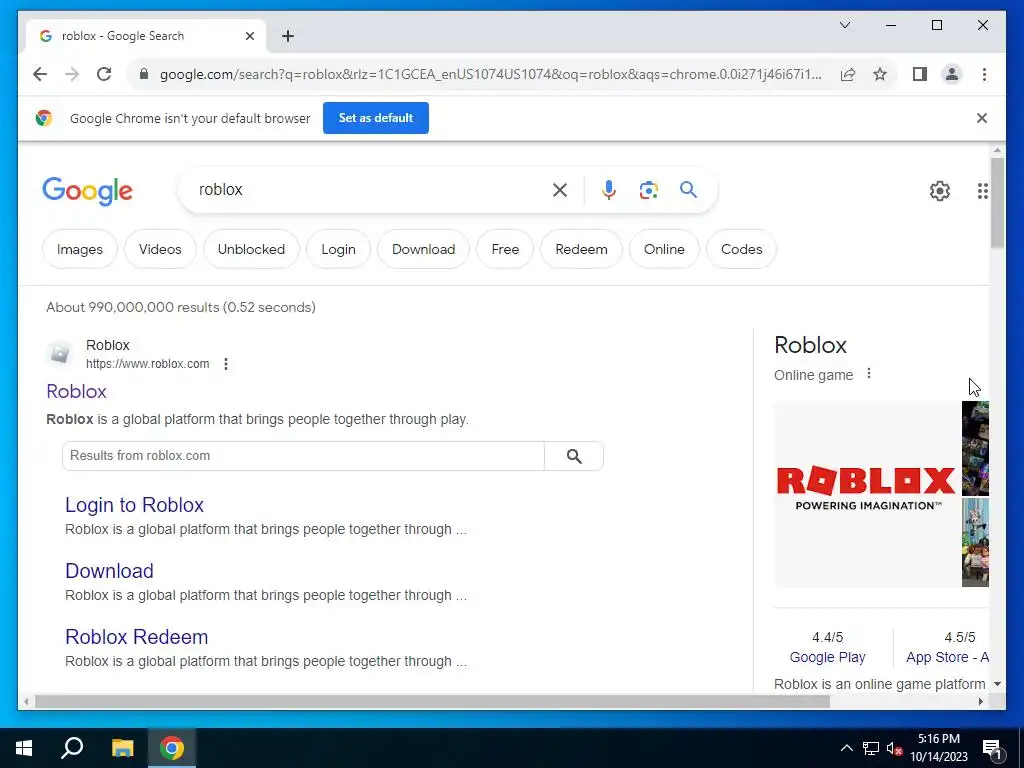Click the vertical scrollbar thumb
Viewport: 1024px width, 768px height.
997,202
